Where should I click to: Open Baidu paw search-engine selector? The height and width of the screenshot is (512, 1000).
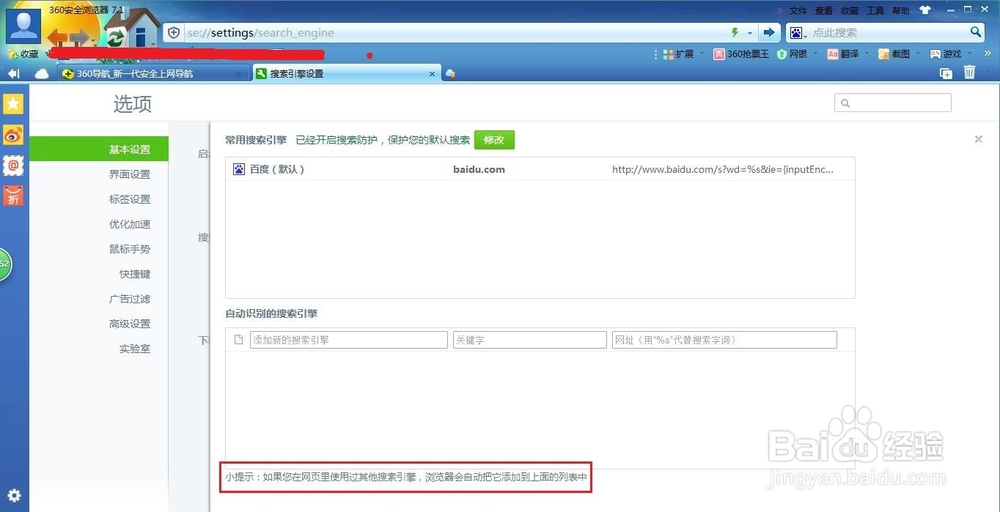pyautogui.click(x=797, y=33)
